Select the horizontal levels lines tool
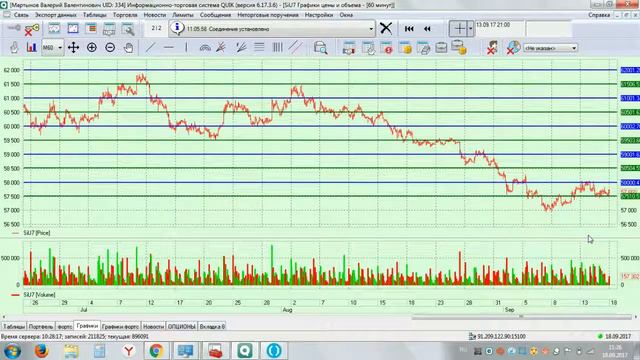 click(259, 48)
